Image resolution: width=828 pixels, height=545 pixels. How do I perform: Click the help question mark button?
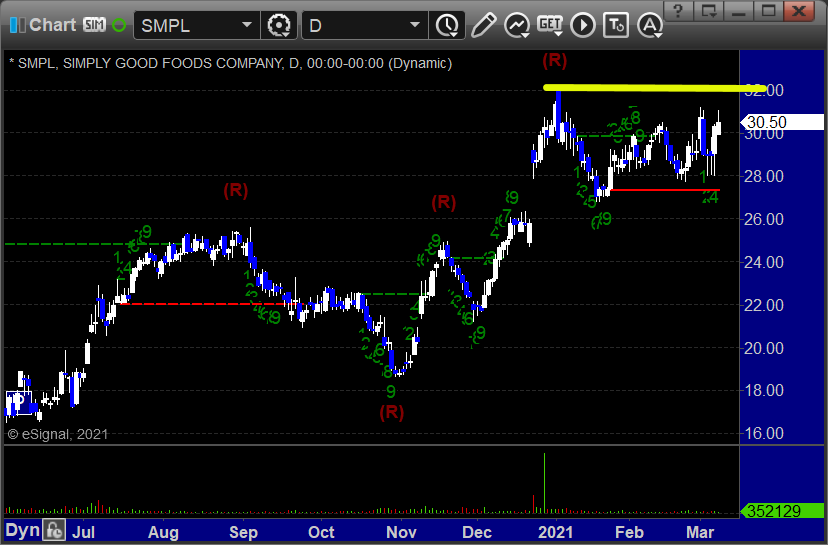coord(679,11)
